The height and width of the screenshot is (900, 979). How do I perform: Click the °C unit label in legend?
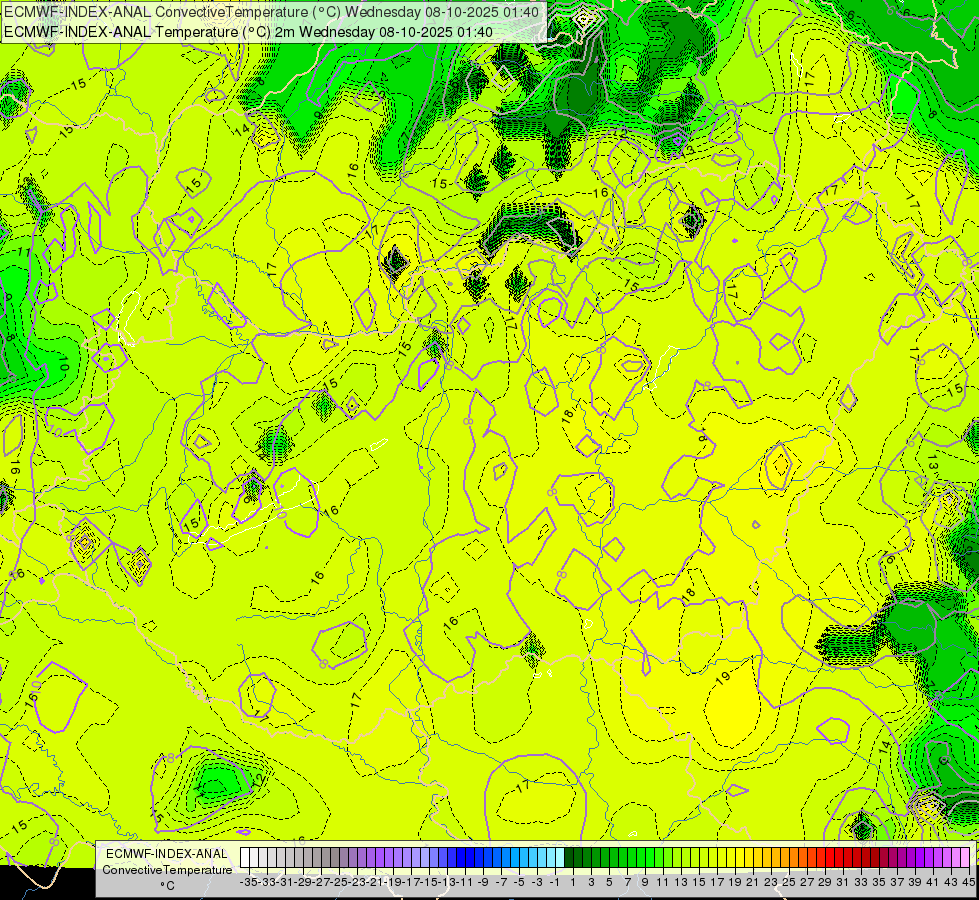(167, 885)
